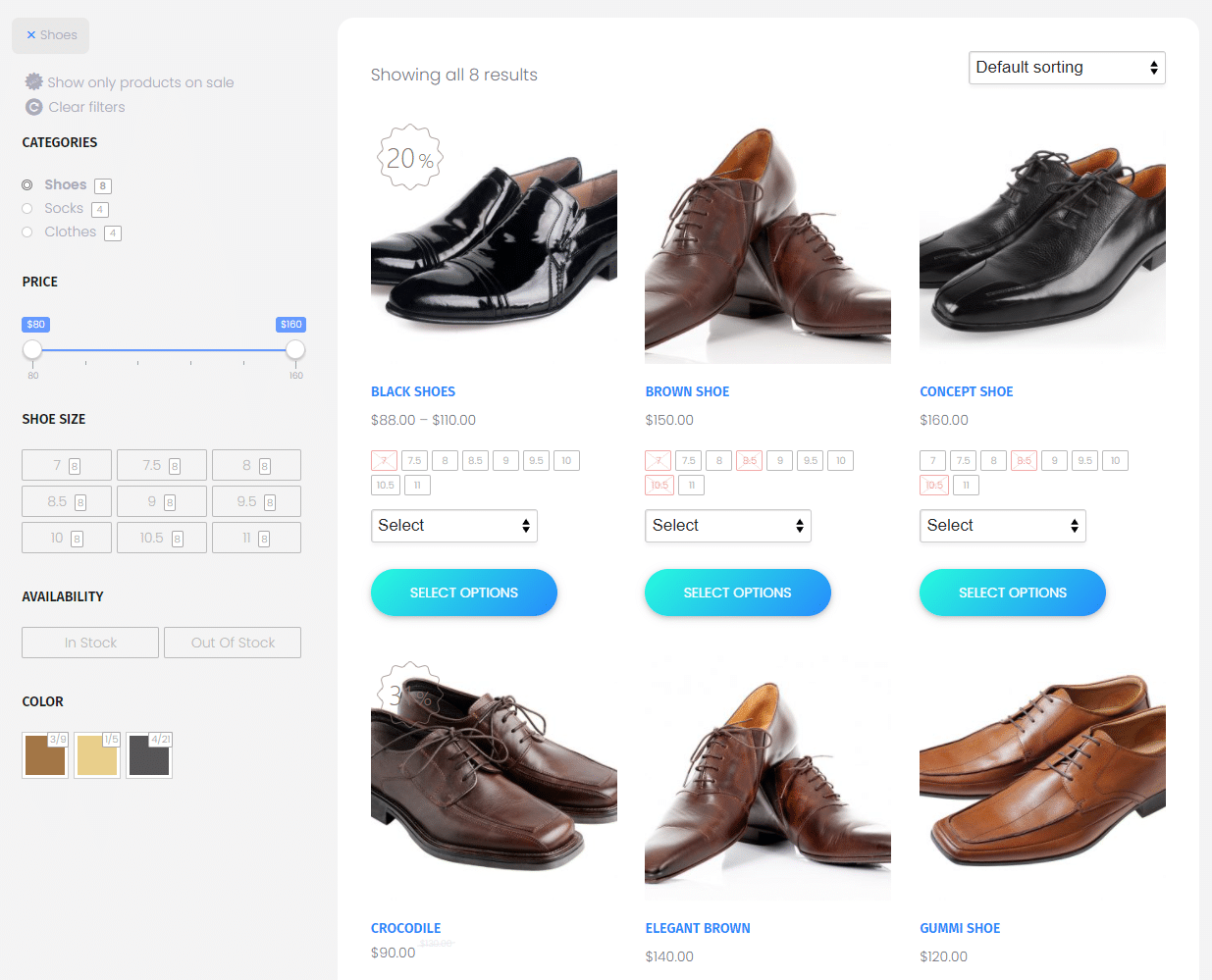Select the Socks category radio button
This screenshot has width=1212, height=980.
26,208
